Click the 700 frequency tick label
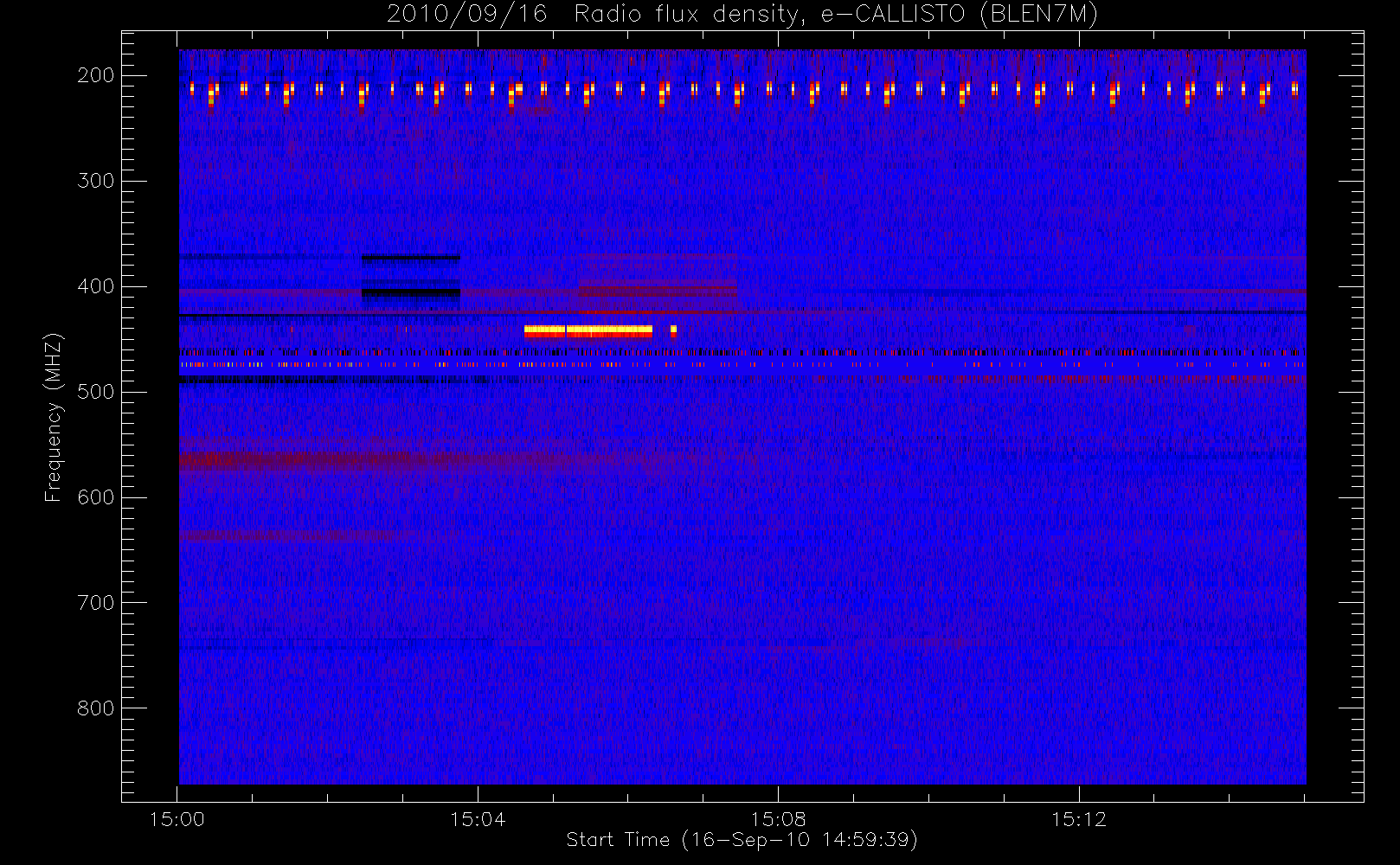The width and height of the screenshot is (1400, 865). [x=96, y=603]
